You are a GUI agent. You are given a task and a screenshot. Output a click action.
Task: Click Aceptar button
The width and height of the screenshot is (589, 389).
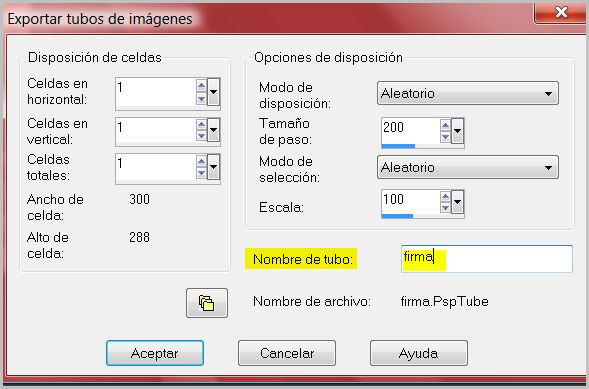coord(155,353)
